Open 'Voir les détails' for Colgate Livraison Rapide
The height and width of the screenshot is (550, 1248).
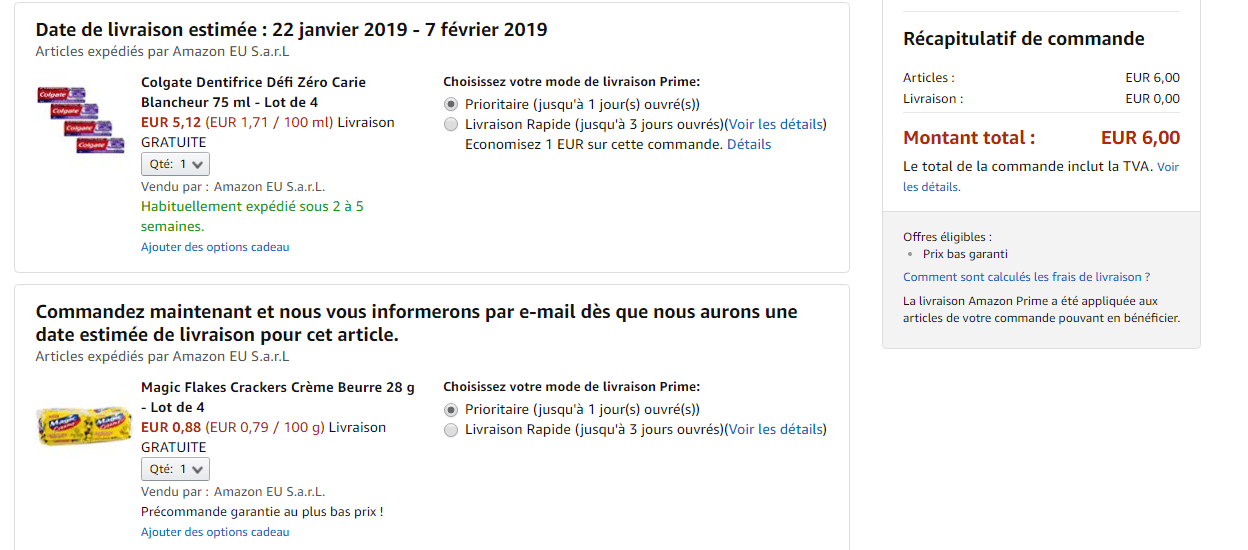pyautogui.click(x=775, y=125)
